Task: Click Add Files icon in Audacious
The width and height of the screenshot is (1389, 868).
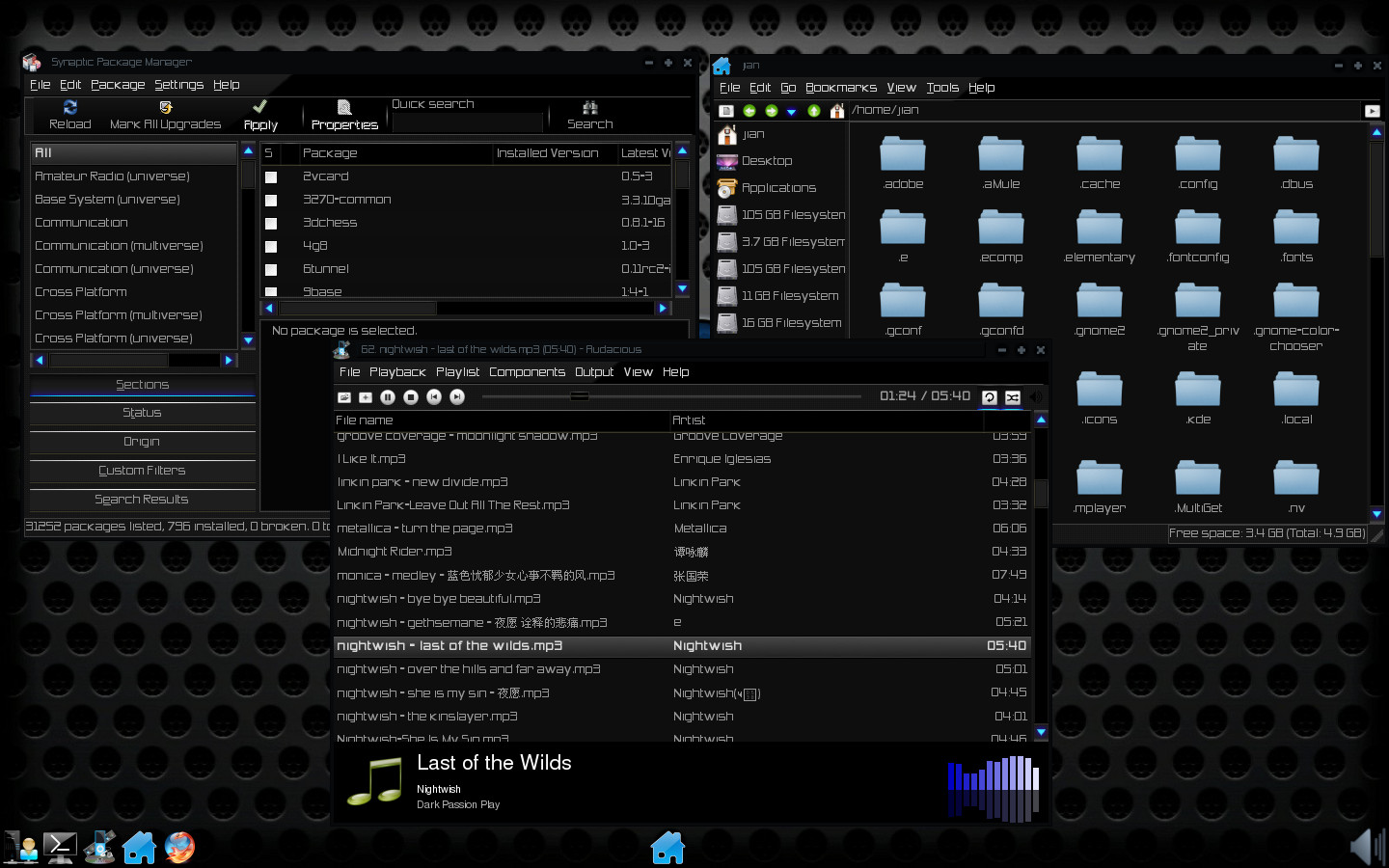Action: pyautogui.click(x=366, y=396)
